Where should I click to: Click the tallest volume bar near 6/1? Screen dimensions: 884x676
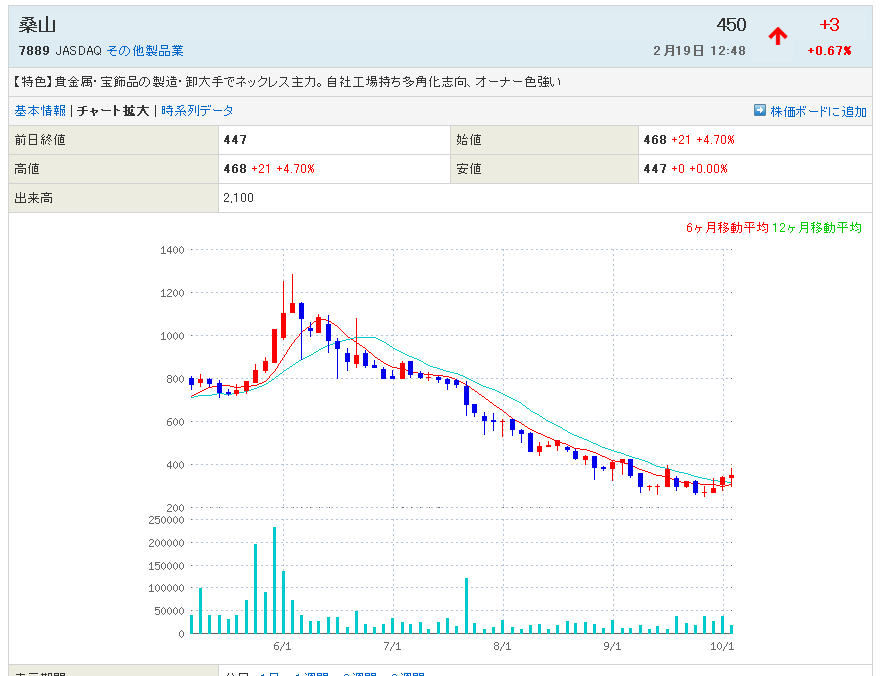(274, 580)
